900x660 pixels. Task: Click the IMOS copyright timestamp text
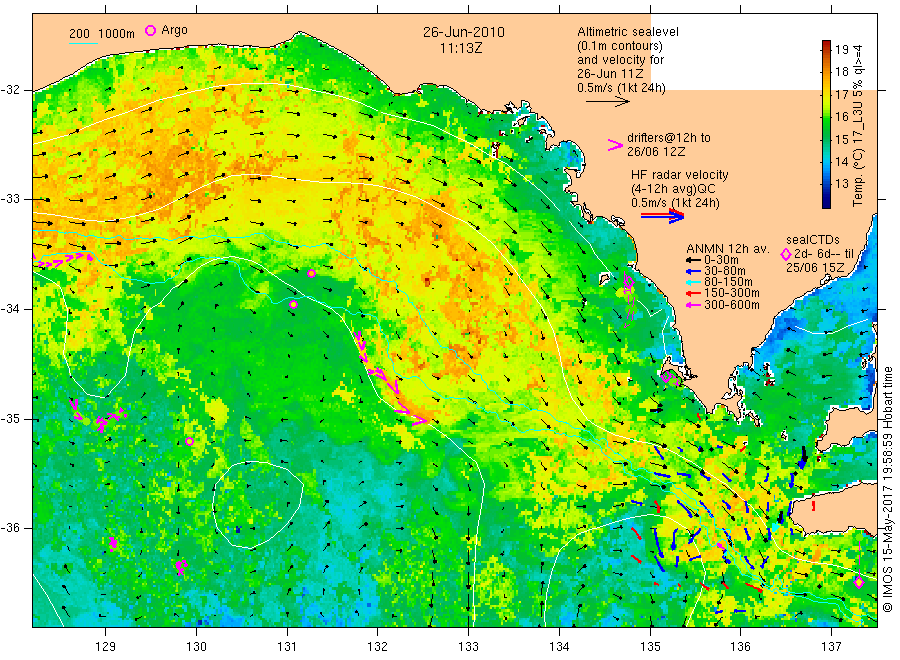tap(888, 490)
